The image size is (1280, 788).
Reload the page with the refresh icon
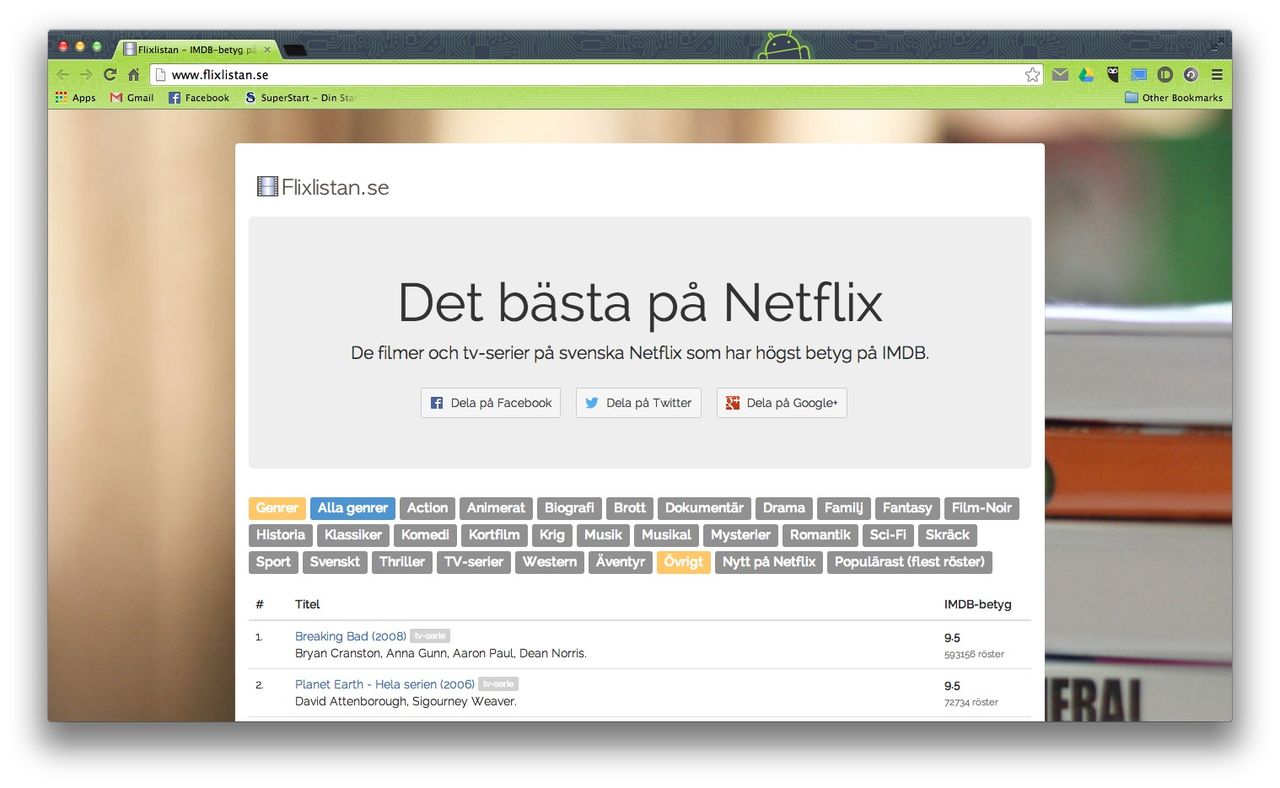click(110, 74)
